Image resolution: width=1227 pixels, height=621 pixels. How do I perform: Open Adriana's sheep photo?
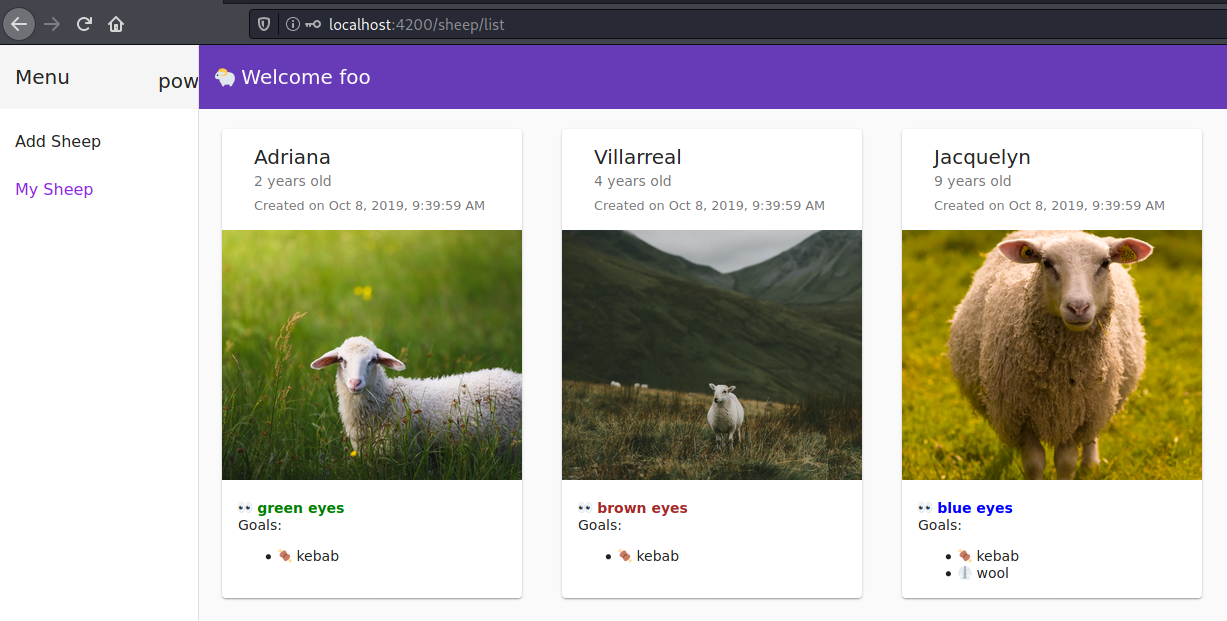[372, 355]
